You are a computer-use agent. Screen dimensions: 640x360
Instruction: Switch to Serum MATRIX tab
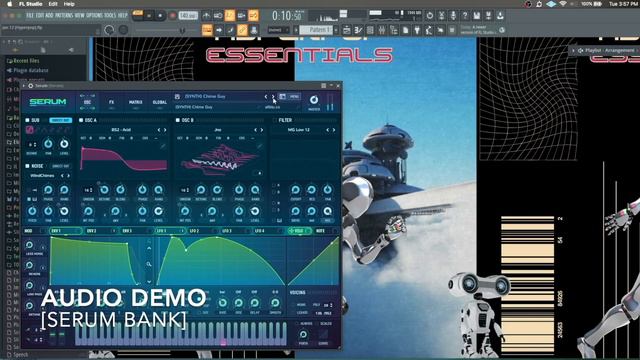click(136, 102)
